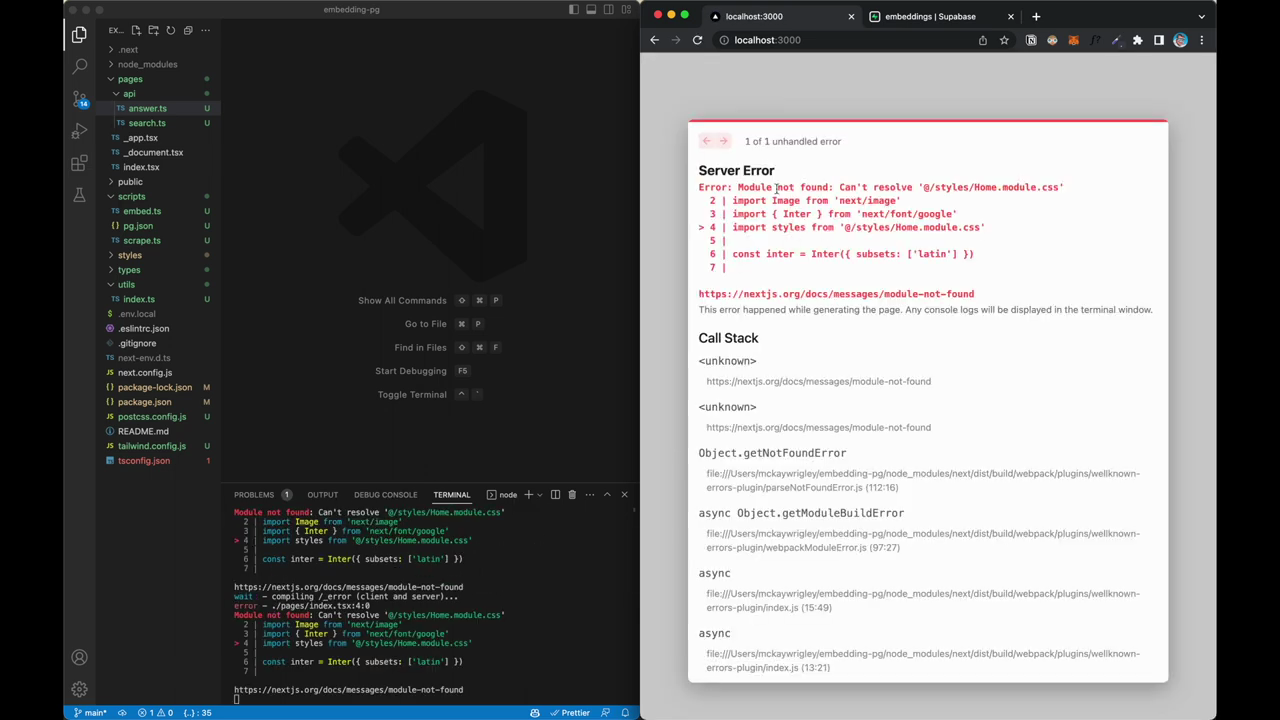Open Notion extension in Chrome toolbar
Viewport: 1280px width, 720px height.
coord(1031,40)
